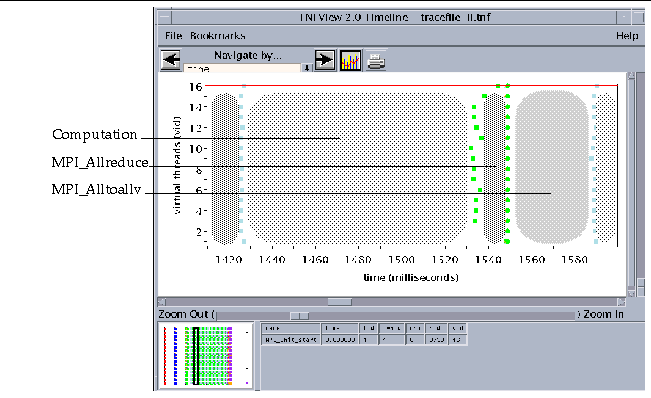The image size is (651, 398).
Task: Click the zoom slider thumb
Action: (x=299, y=316)
